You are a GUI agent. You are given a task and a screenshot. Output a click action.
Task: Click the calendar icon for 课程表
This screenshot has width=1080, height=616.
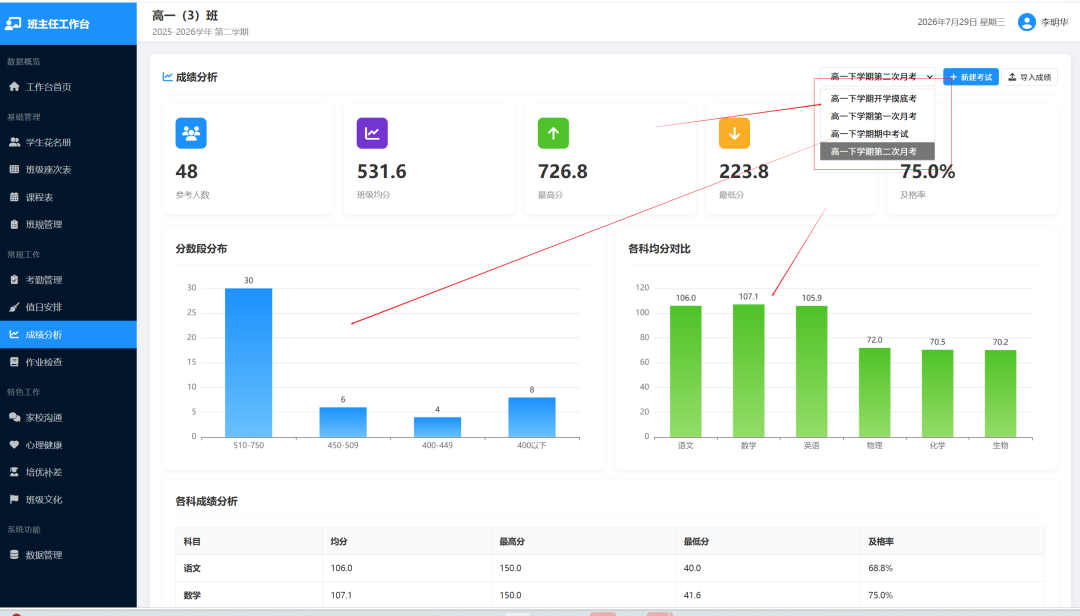(14, 197)
